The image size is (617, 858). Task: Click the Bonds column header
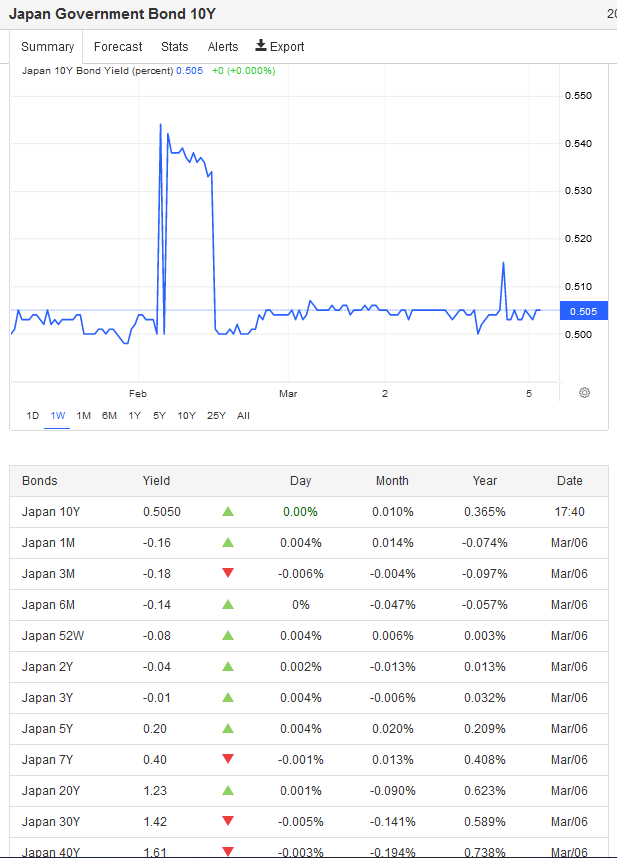coord(39,481)
